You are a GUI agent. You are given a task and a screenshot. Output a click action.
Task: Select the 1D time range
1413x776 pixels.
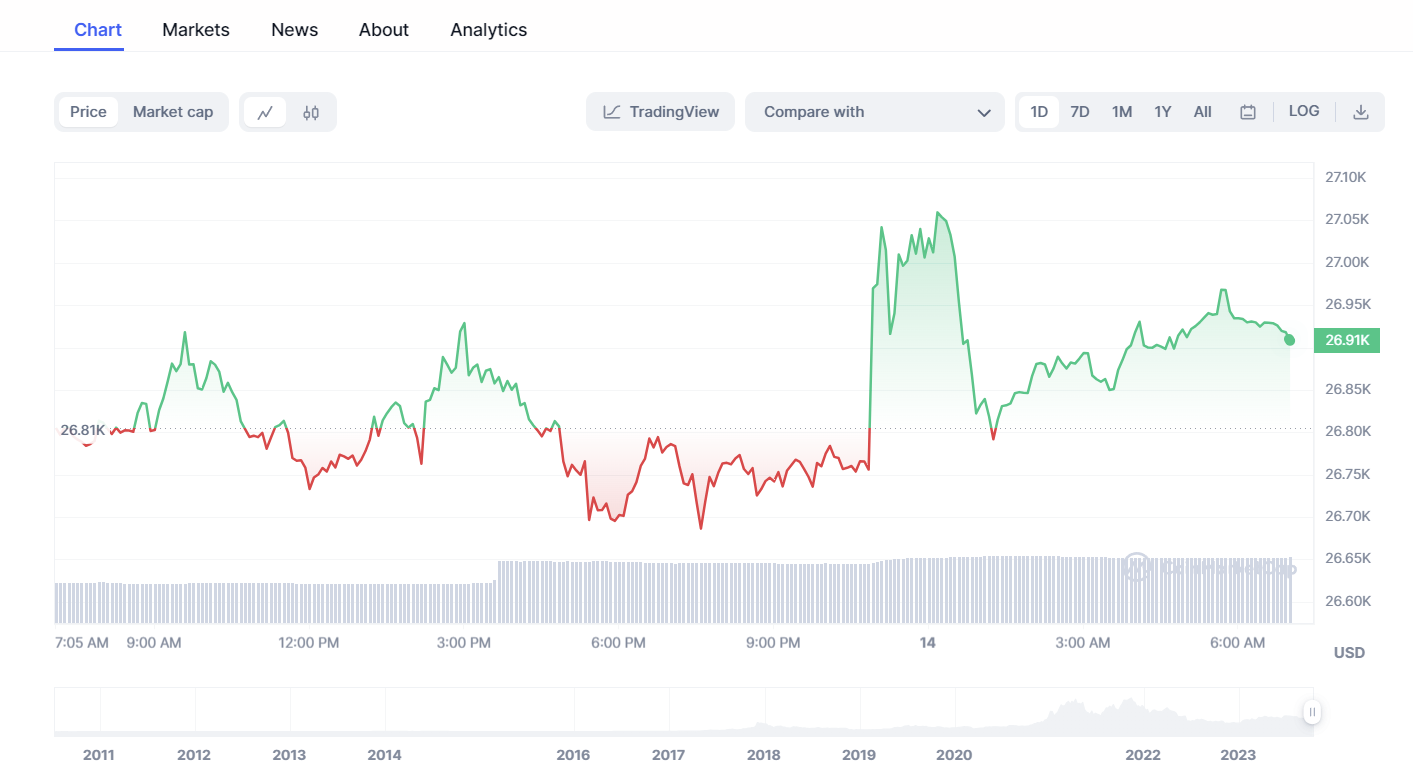tap(1039, 112)
